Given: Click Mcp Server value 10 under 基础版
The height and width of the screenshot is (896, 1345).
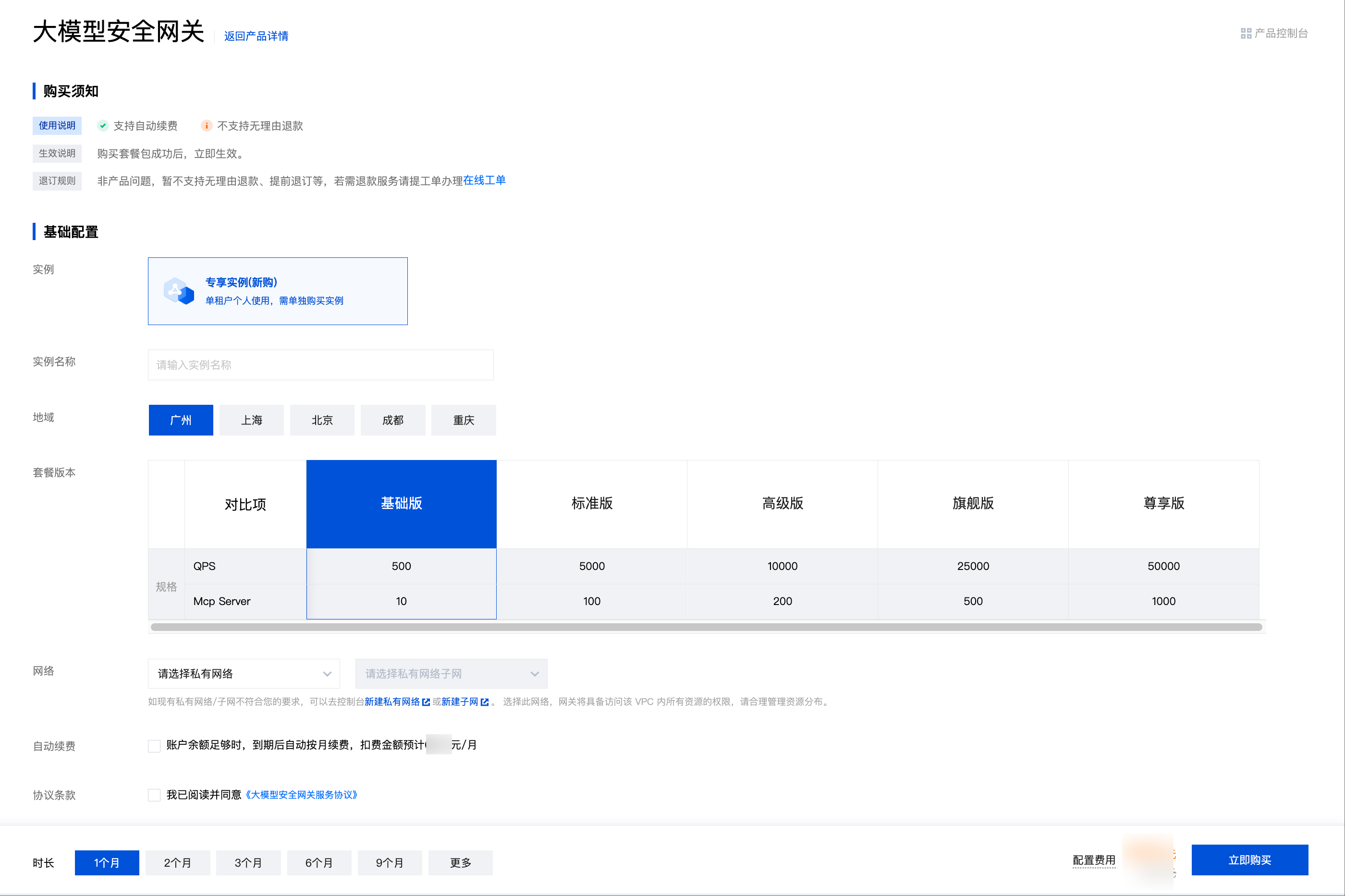Looking at the screenshot, I should point(401,601).
